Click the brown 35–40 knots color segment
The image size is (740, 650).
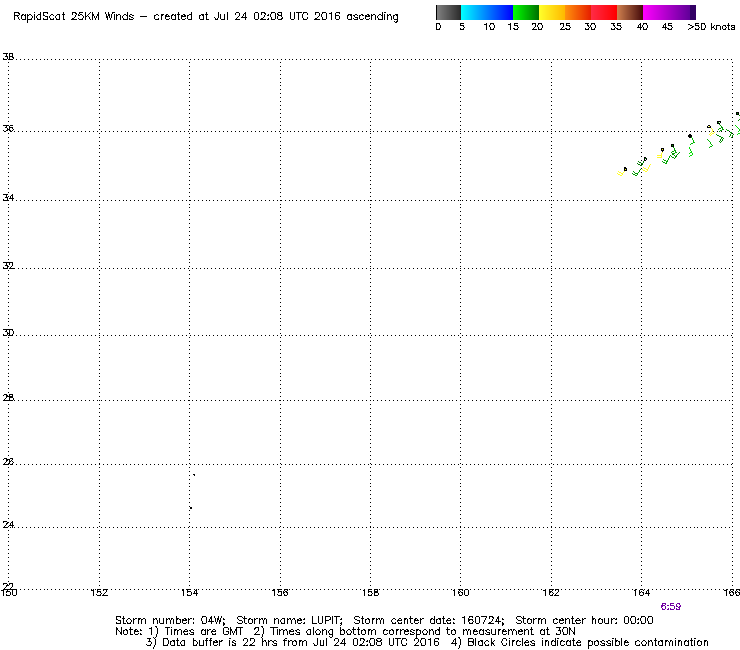coord(630,12)
